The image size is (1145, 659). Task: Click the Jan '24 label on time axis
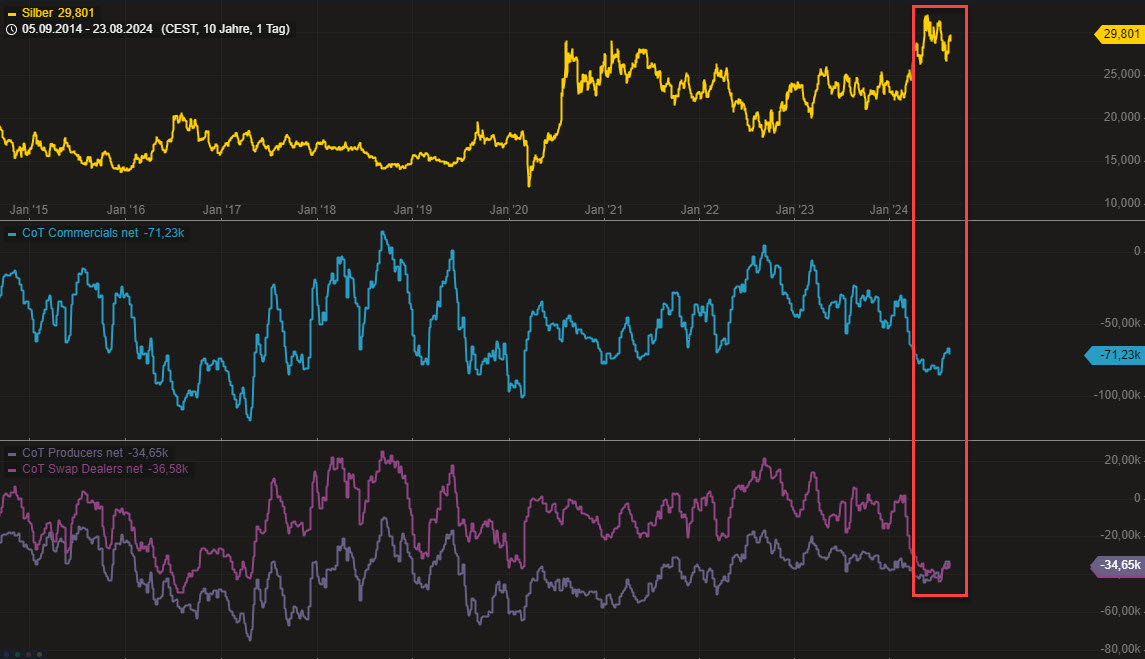click(888, 210)
